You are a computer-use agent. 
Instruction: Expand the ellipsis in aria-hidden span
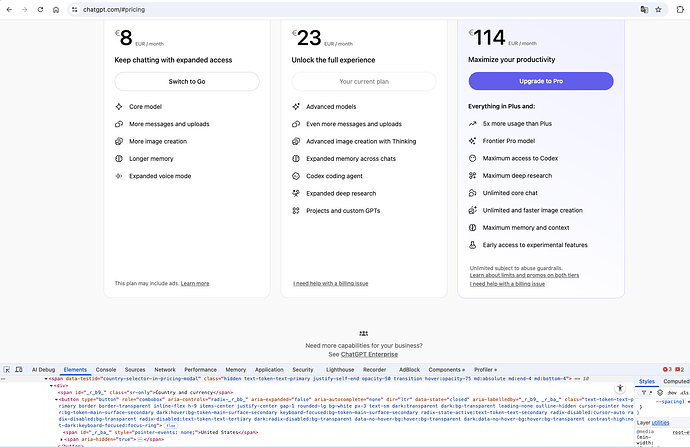pyautogui.click(x=139, y=439)
